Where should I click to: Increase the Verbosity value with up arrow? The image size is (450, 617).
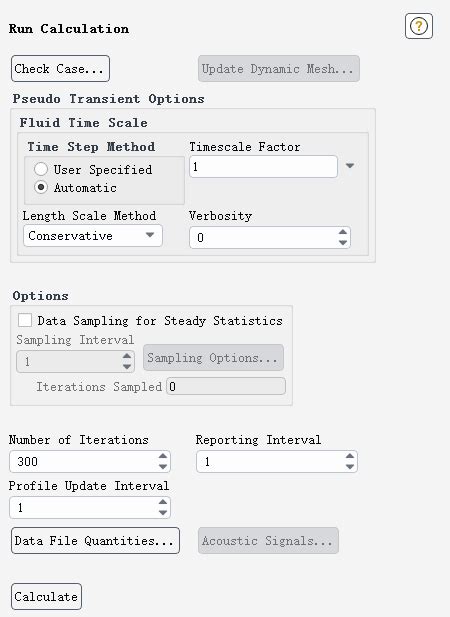pyautogui.click(x=343, y=232)
